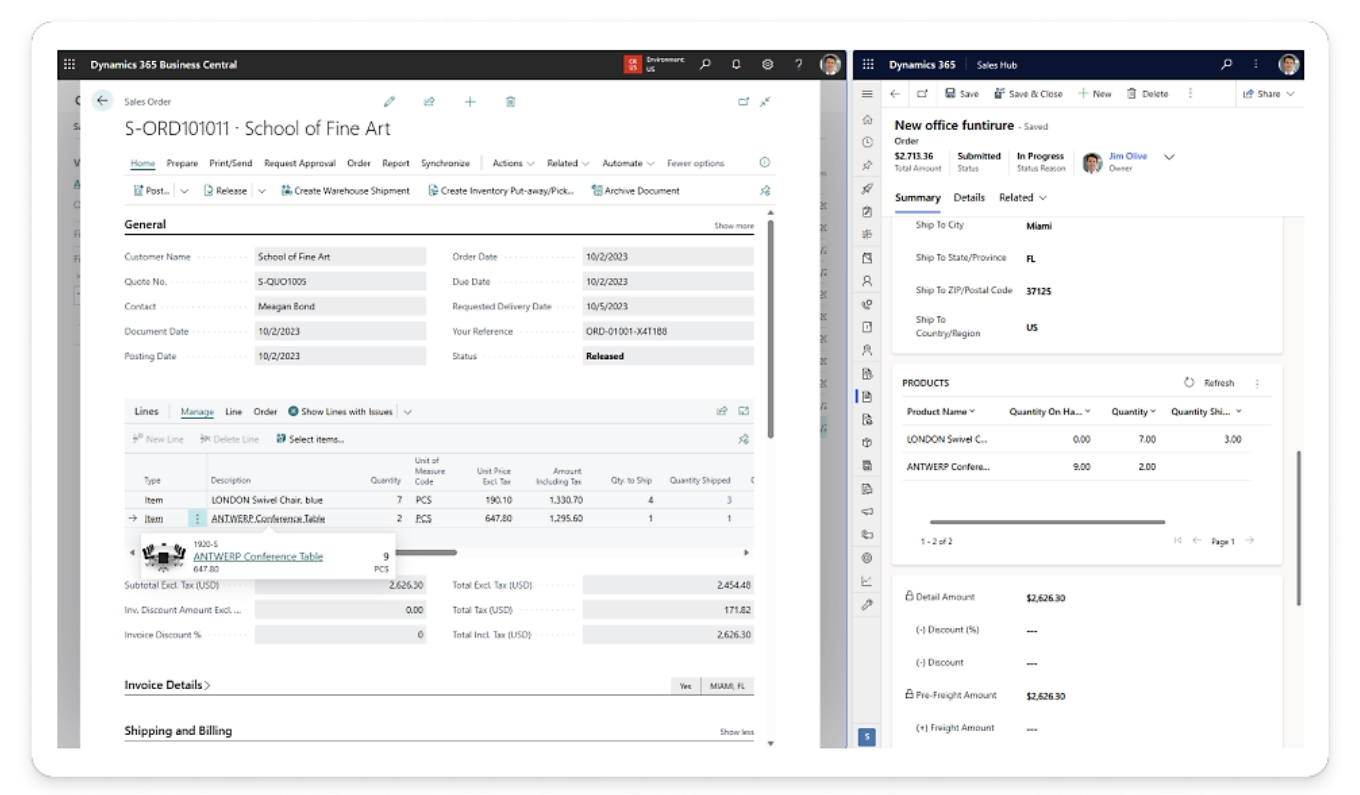
Task: Click the plus icon to create new order
Action: click(x=470, y=102)
